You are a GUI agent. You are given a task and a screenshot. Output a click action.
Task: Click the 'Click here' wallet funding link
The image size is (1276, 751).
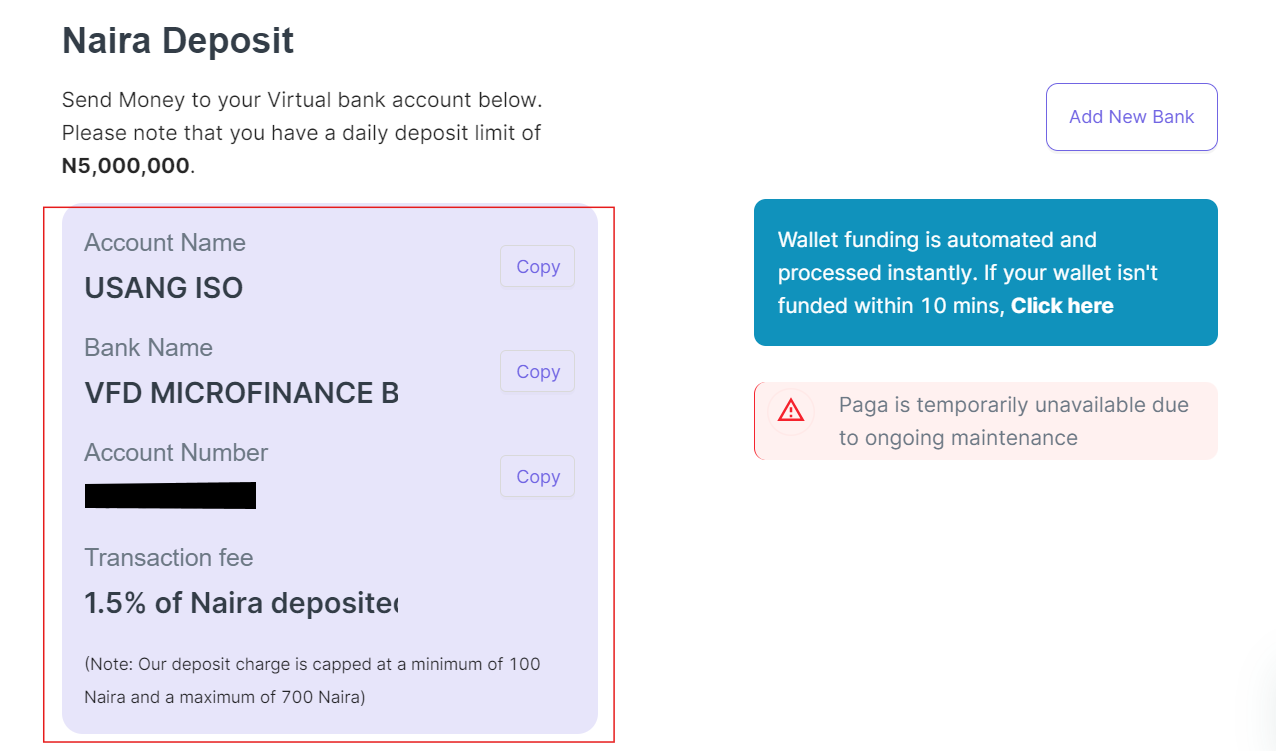click(1062, 305)
